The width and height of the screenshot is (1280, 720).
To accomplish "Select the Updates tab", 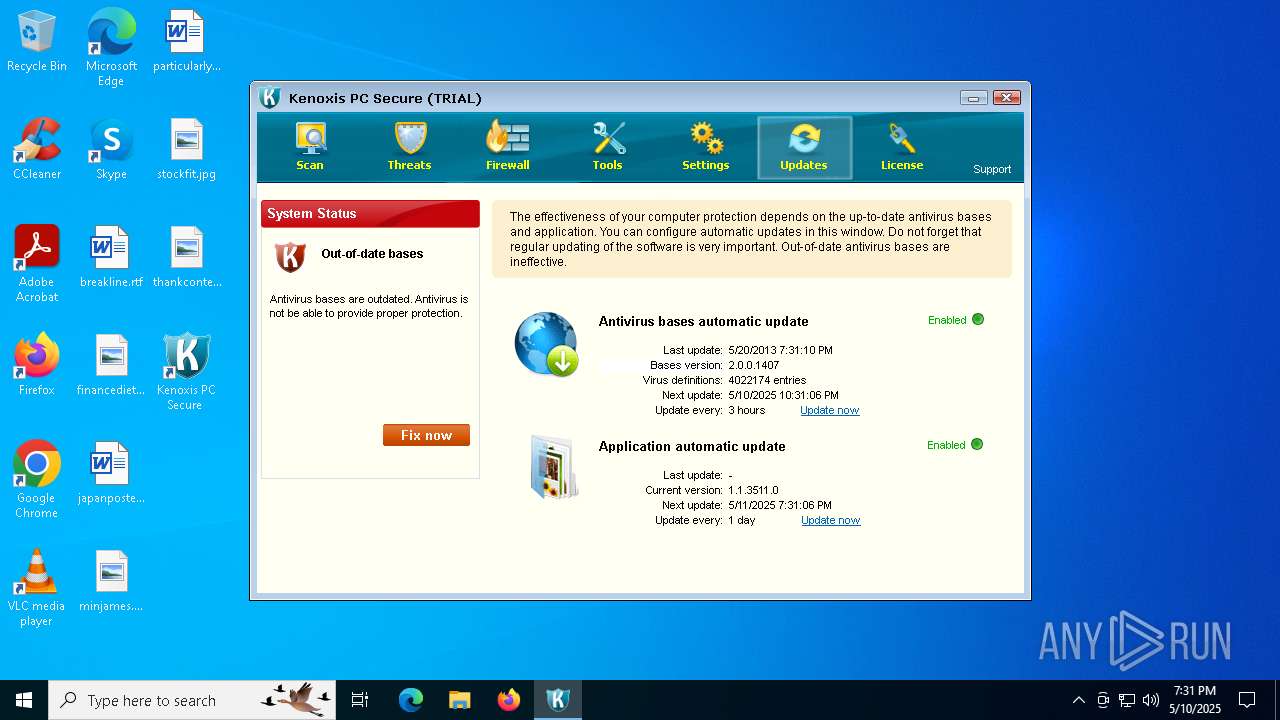I will click(x=804, y=147).
